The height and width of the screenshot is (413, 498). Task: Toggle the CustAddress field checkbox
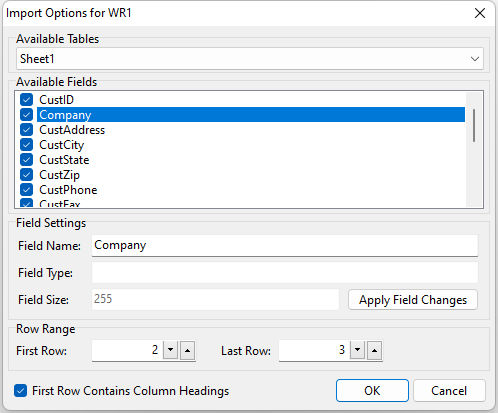pos(26,130)
